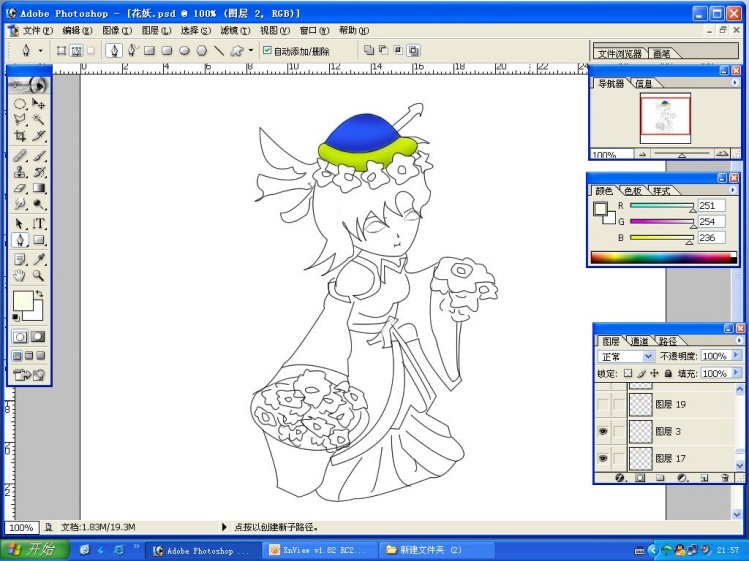Switch to Quick Mask mode
The image size is (749, 561).
tap(38, 337)
